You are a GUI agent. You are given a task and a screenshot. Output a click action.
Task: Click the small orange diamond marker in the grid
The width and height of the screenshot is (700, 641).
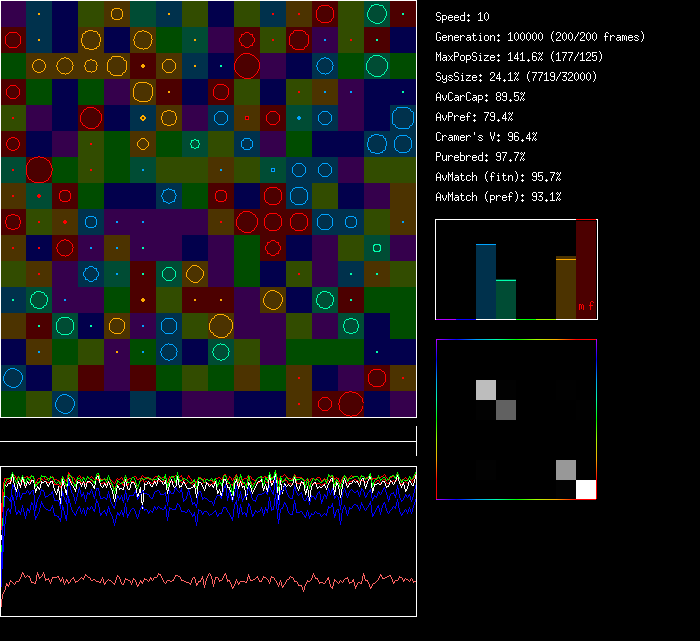tap(143, 118)
